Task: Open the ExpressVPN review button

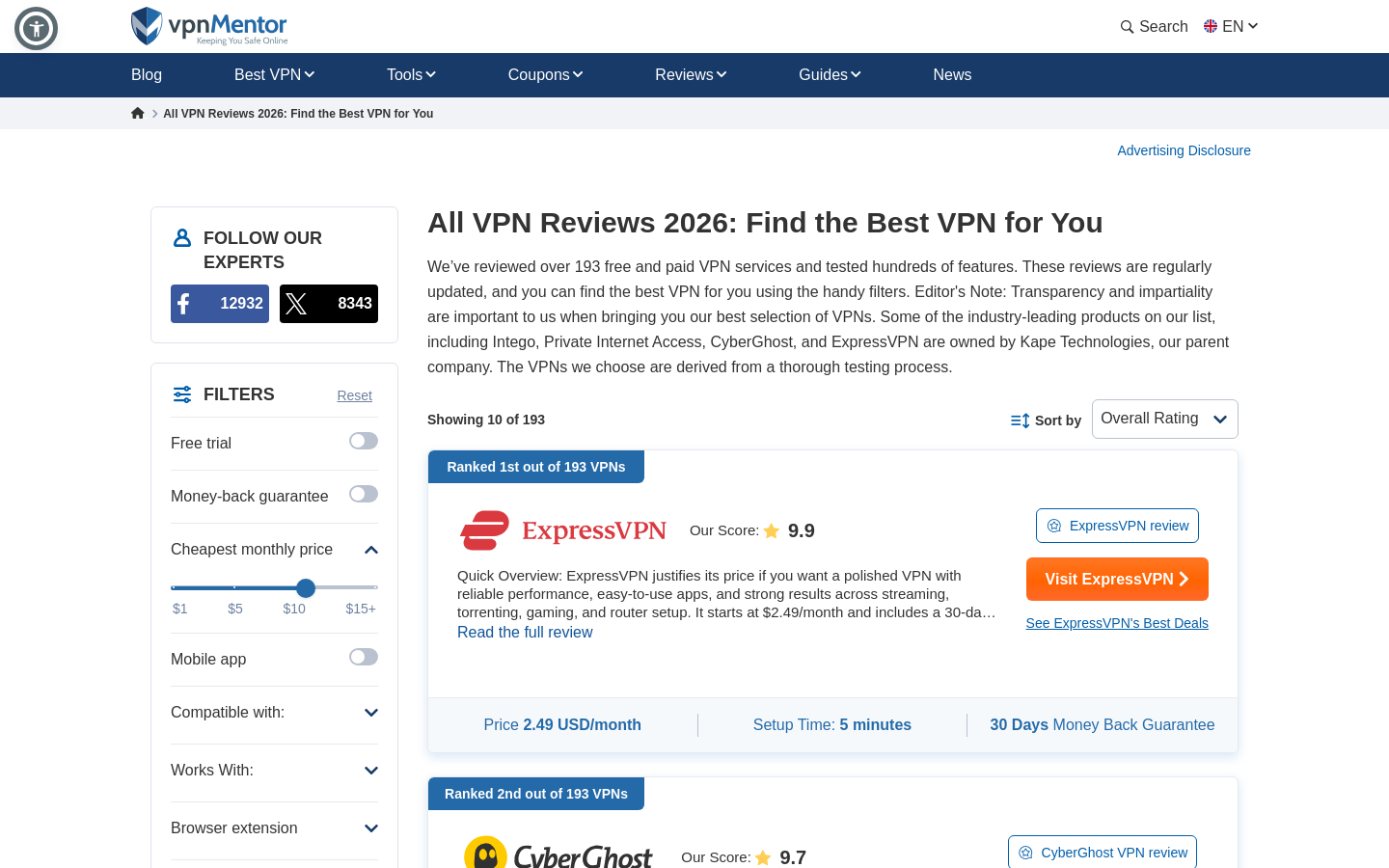Action: (1117, 526)
